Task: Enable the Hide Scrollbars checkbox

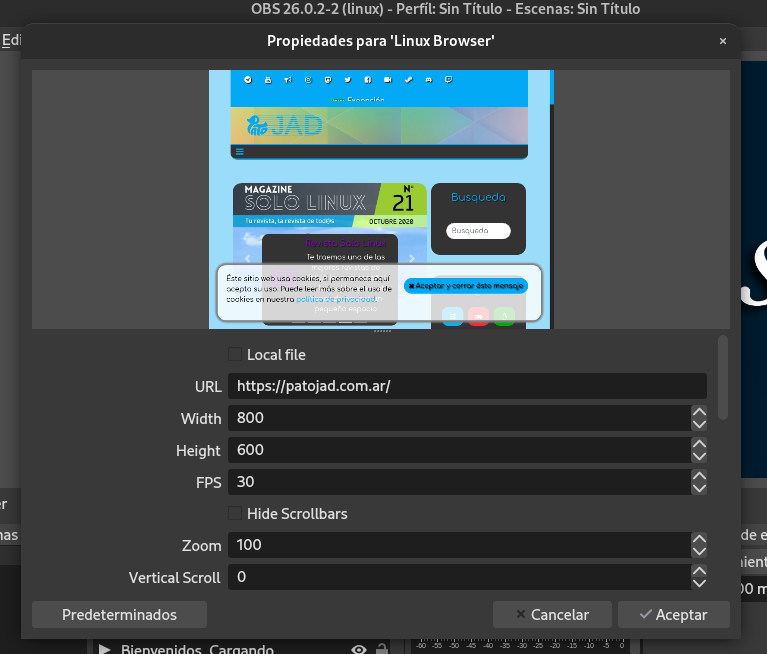Action: 235,513
